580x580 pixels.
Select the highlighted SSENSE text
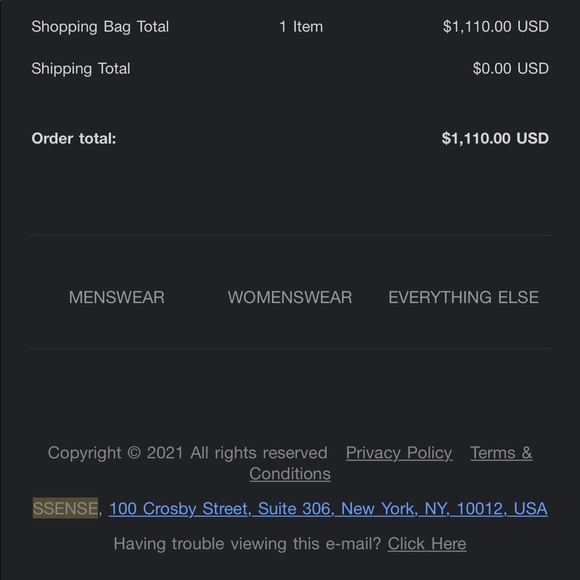pos(65,508)
